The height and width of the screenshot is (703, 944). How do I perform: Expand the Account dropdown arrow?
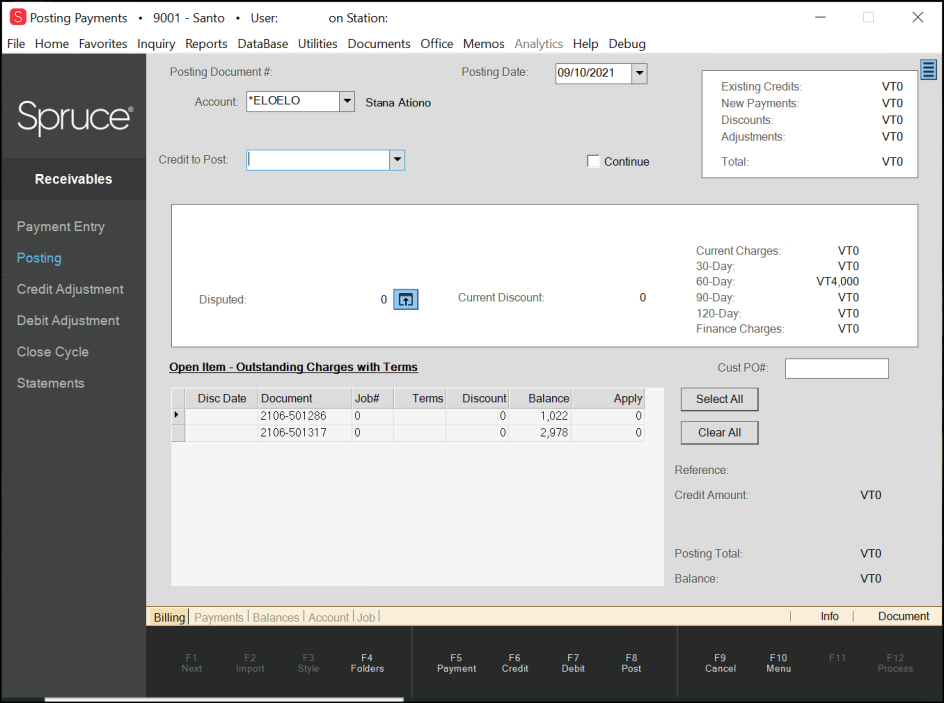(347, 101)
